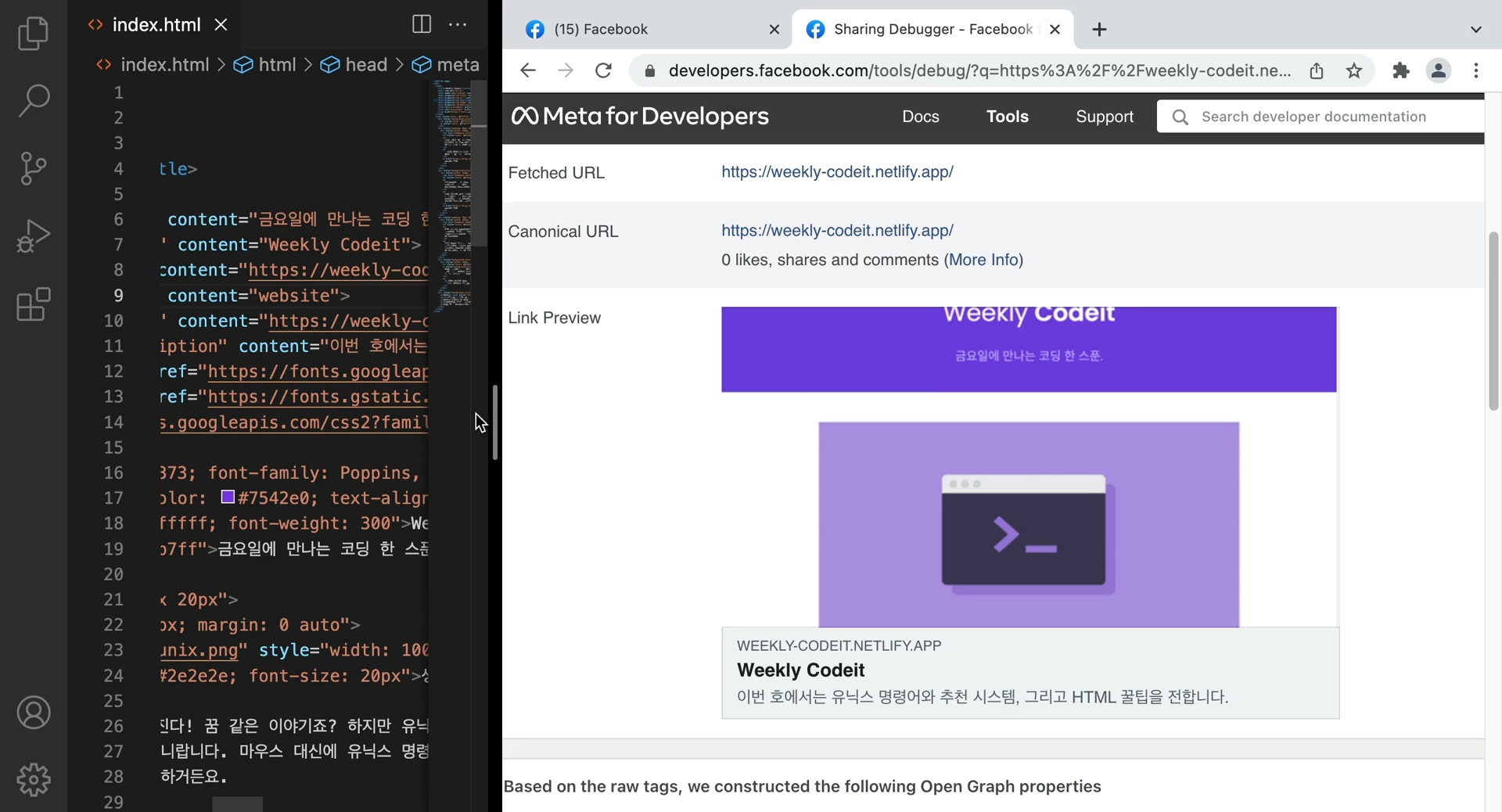This screenshot has height=812, width=1502.
Task: Click the editor horizontal scrollbar thumb
Action: [x=238, y=804]
